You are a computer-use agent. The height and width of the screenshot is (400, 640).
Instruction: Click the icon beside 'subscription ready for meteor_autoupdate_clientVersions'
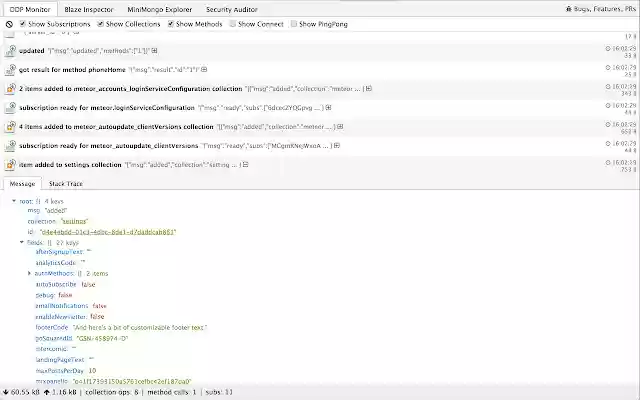point(10,146)
